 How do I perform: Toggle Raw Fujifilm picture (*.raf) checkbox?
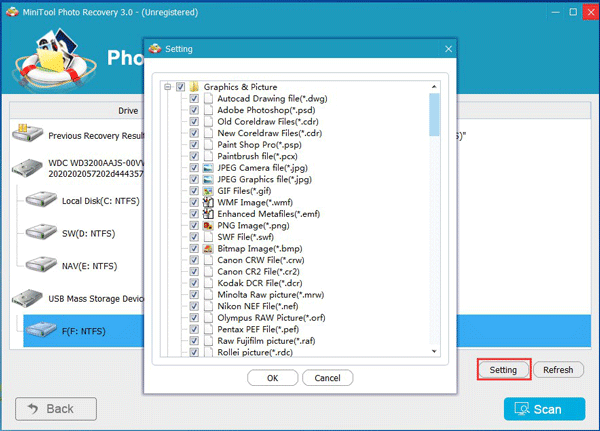[x=194, y=341]
